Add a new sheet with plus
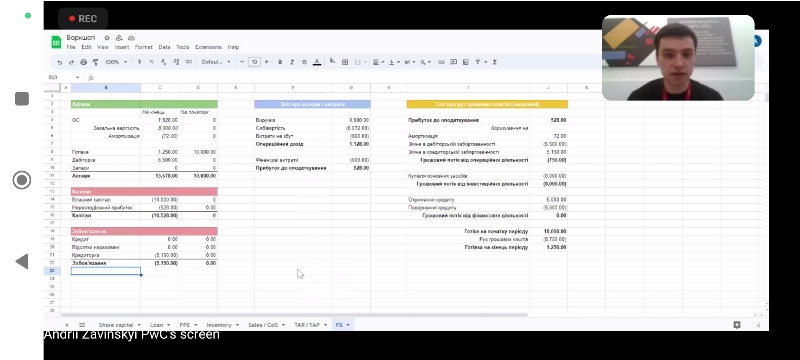The width and height of the screenshot is (800, 360). click(66, 325)
